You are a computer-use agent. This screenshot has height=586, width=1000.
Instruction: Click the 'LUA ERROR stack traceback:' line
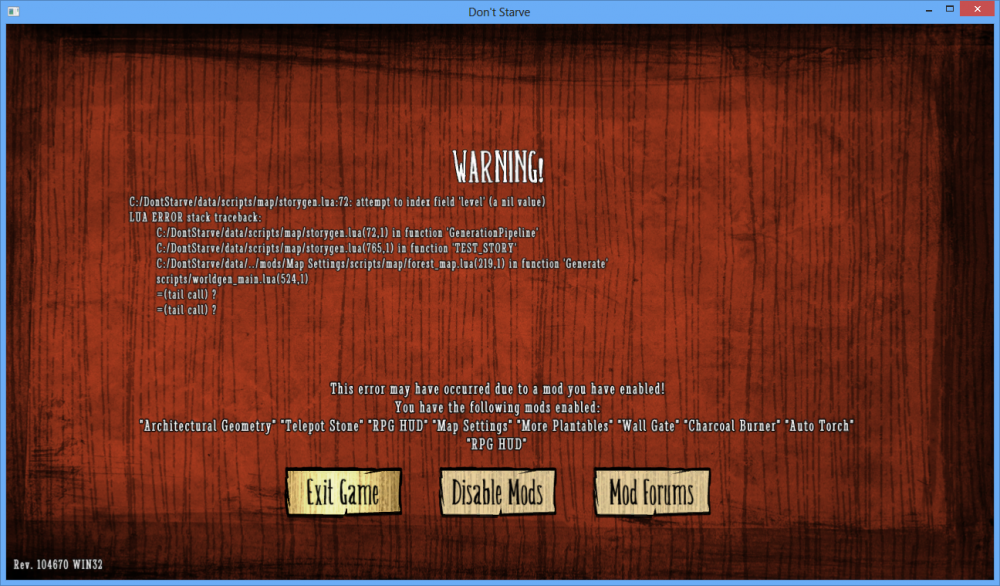[x=195, y=217]
